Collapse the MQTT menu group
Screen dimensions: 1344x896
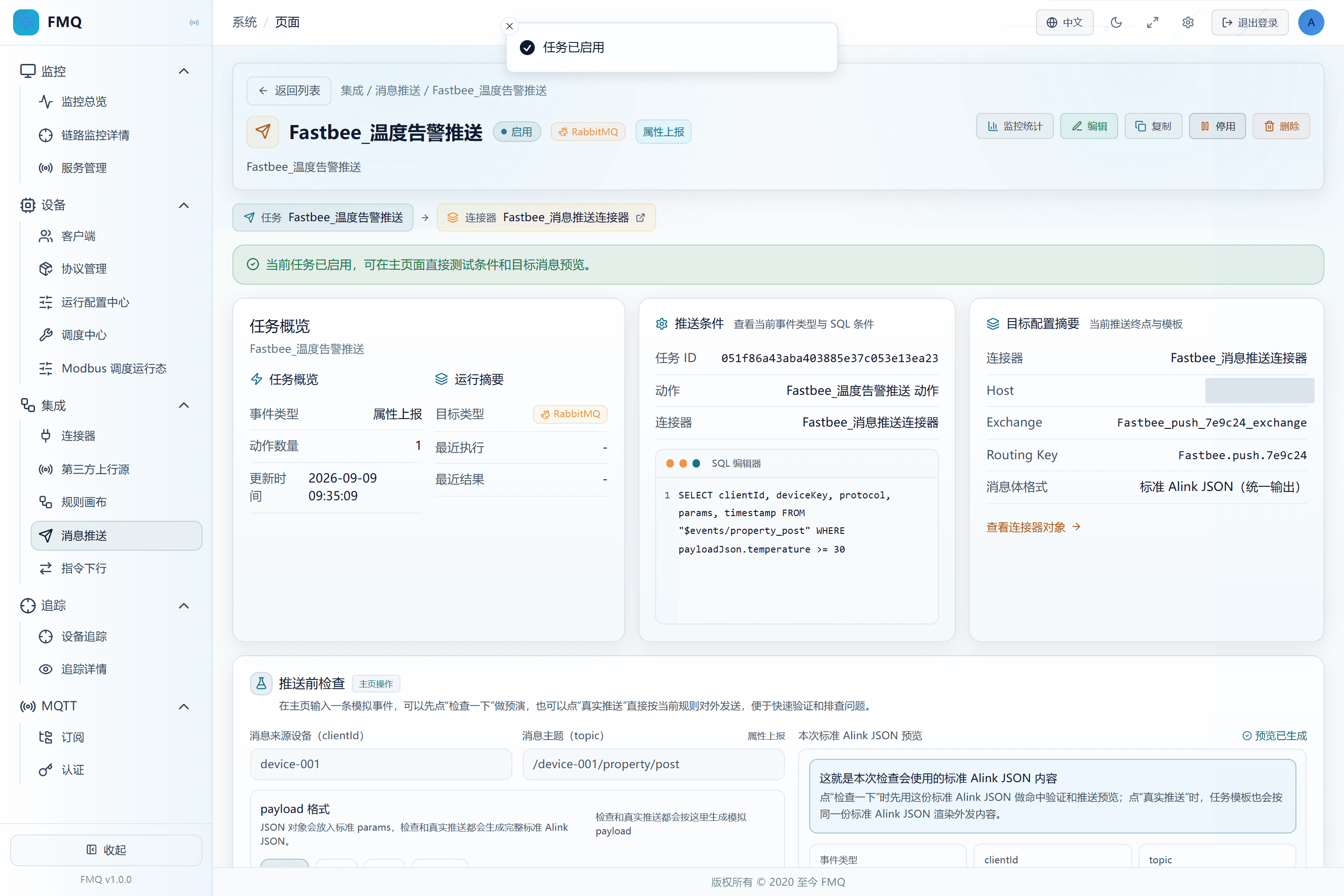click(183, 706)
